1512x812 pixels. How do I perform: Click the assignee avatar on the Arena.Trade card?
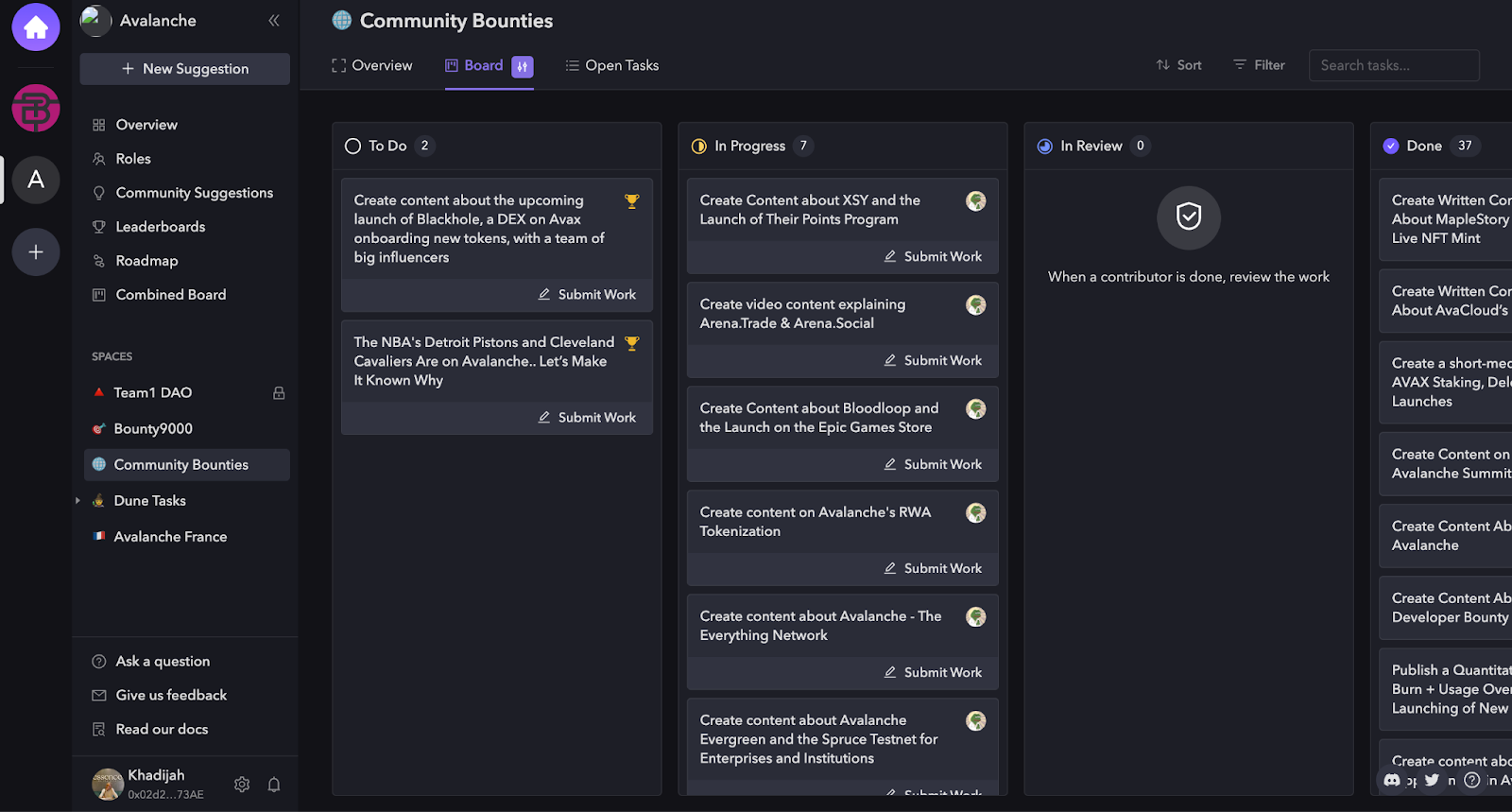[976, 304]
